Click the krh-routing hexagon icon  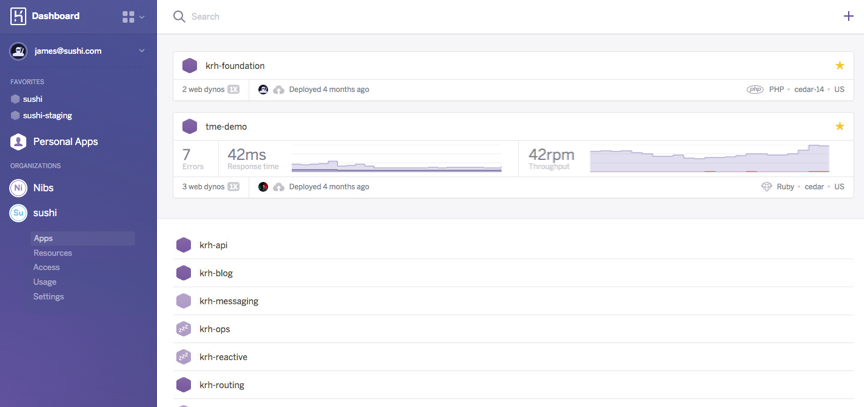183,385
